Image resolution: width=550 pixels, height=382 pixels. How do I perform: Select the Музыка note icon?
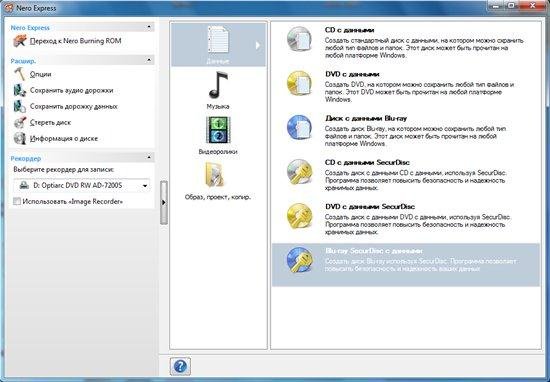click(218, 85)
